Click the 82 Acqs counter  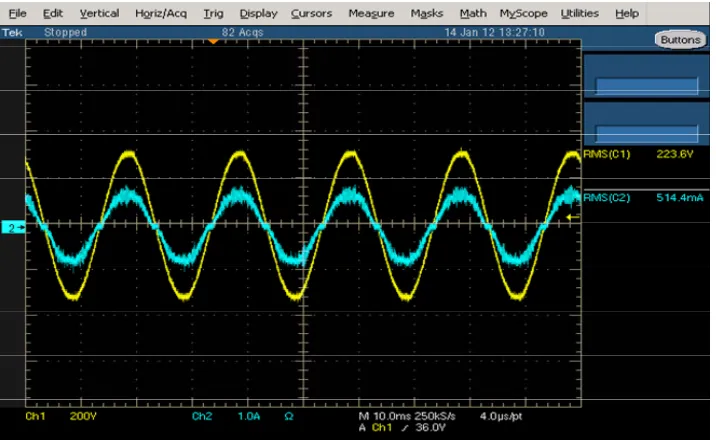pos(242,32)
